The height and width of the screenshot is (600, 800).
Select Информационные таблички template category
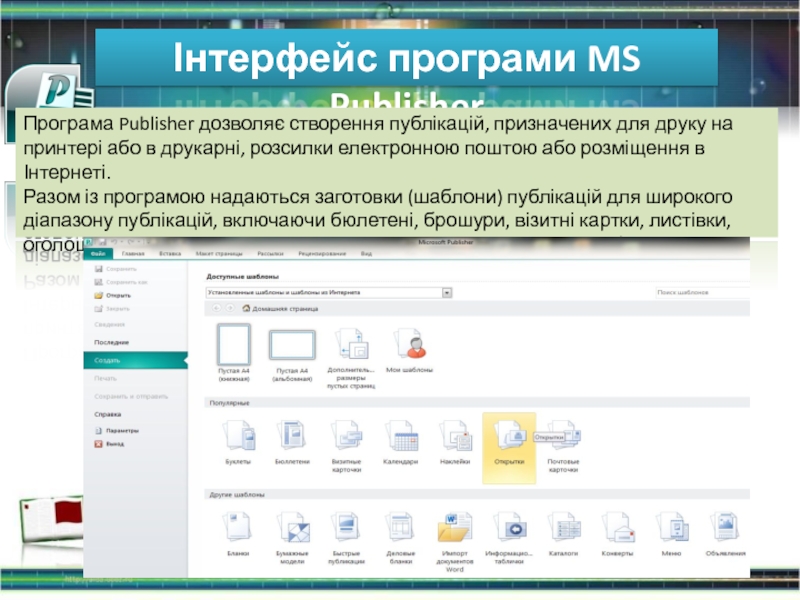click(x=509, y=538)
